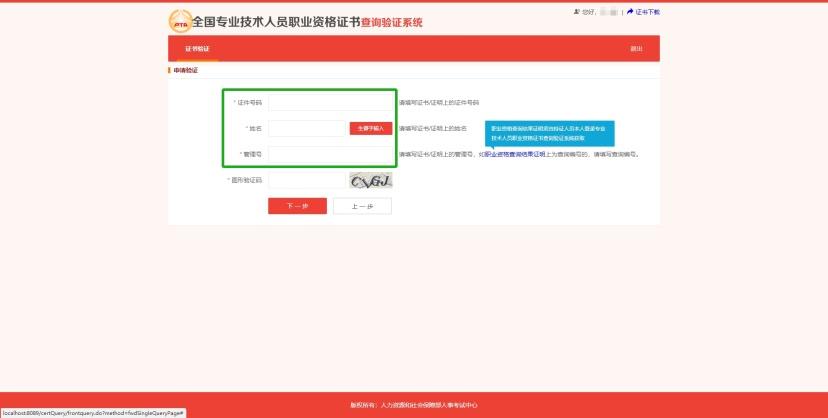This screenshot has height=418, width=828.
Task: Open the 证书验证 tab
Action: (197, 49)
